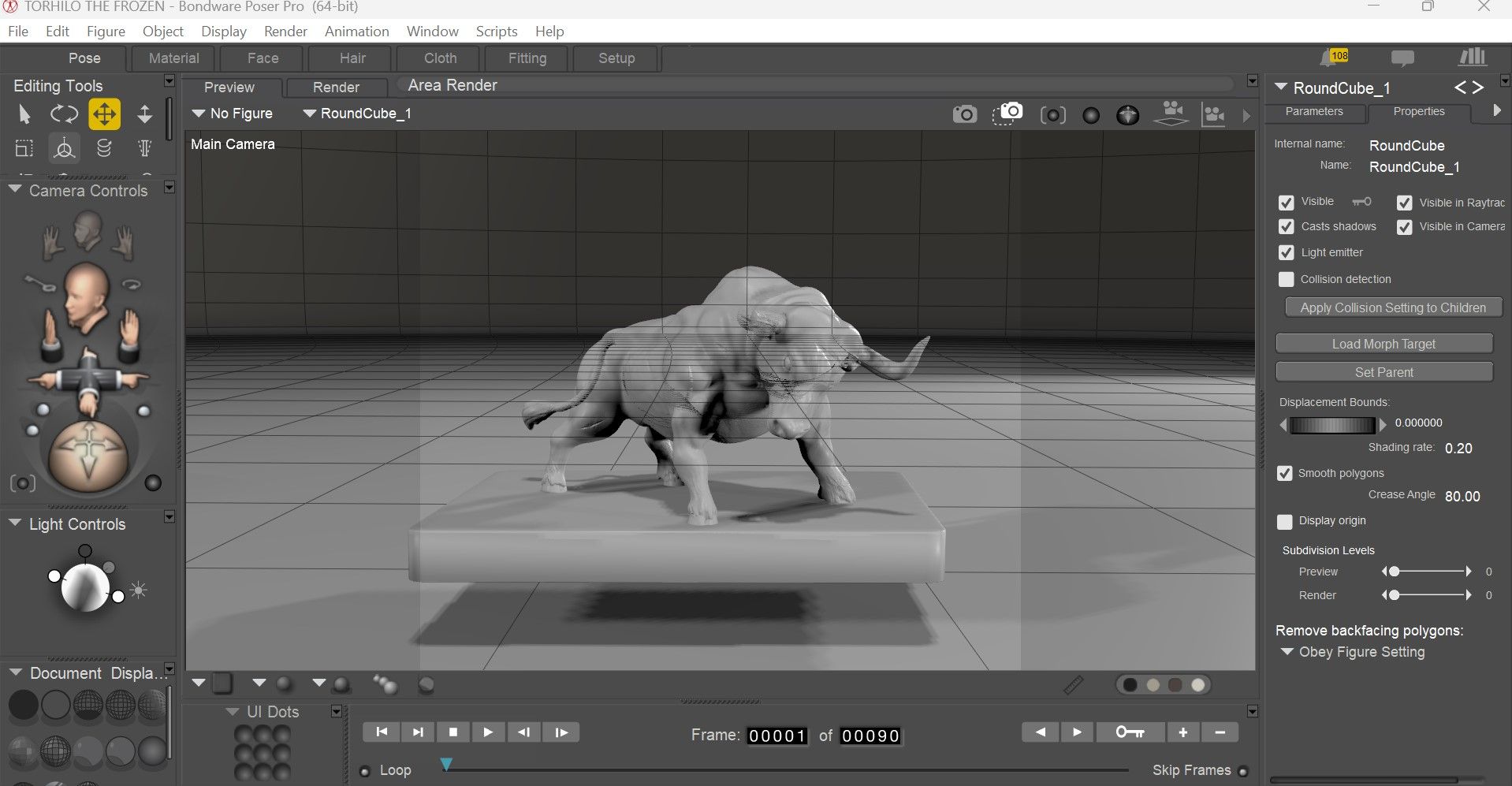Select the face camera head icon
This screenshot has width=1512, height=786.
(x=88, y=230)
